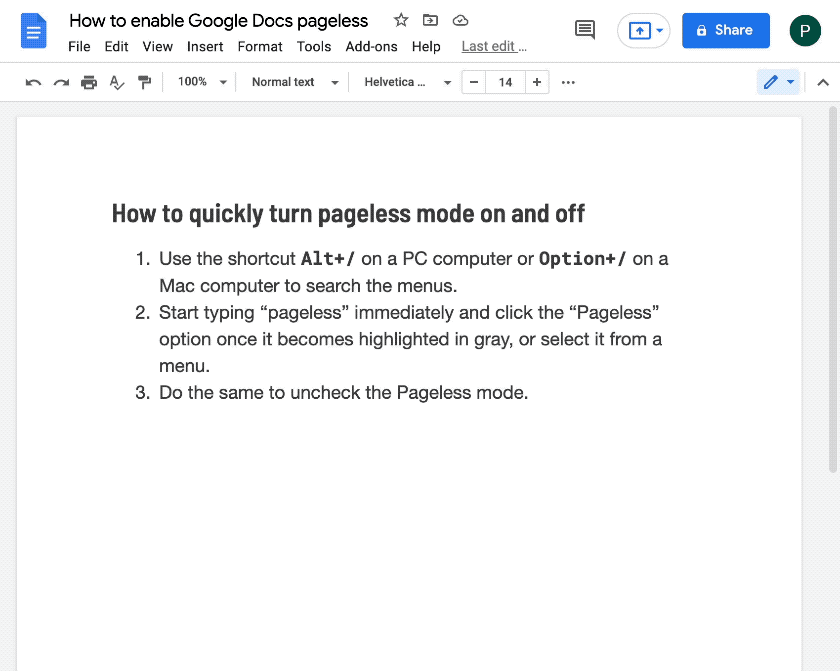The image size is (840, 671).
Task: Run spelling and grammar check
Action: click(117, 82)
